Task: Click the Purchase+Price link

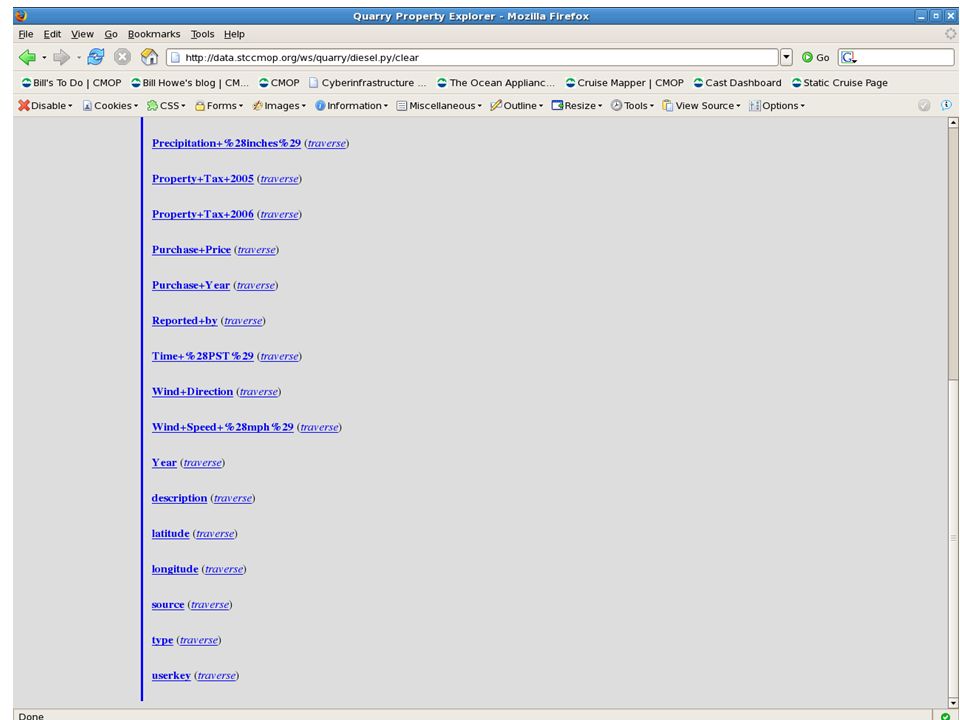Action: [191, 250]
